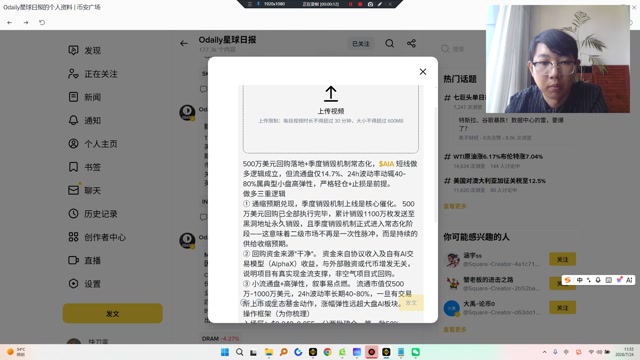Viewport: 640px width, 360px height.
Task: Open 新闻 (News) in sidebar
Action: 85,97
